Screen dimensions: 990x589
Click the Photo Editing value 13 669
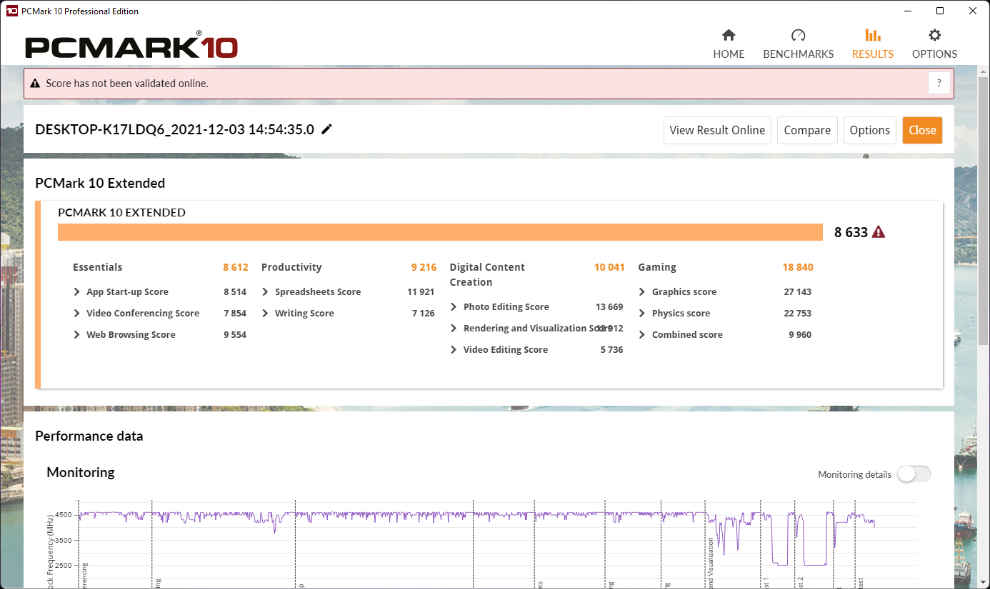point(609,307)
